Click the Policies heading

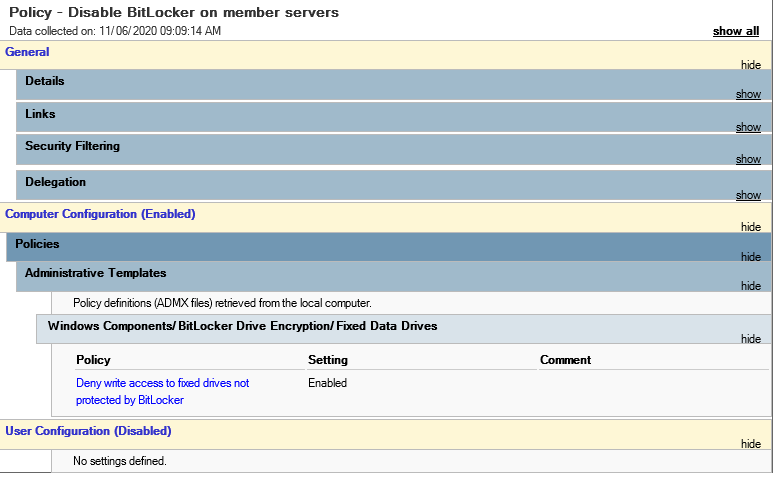37,244
